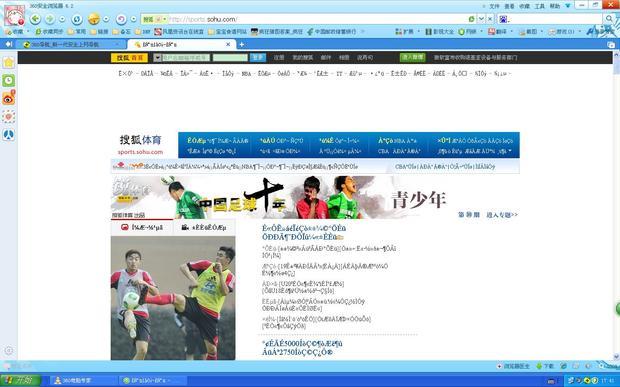
Task: Open the 常用 bookmarks folder
Action: coord(77,31)
